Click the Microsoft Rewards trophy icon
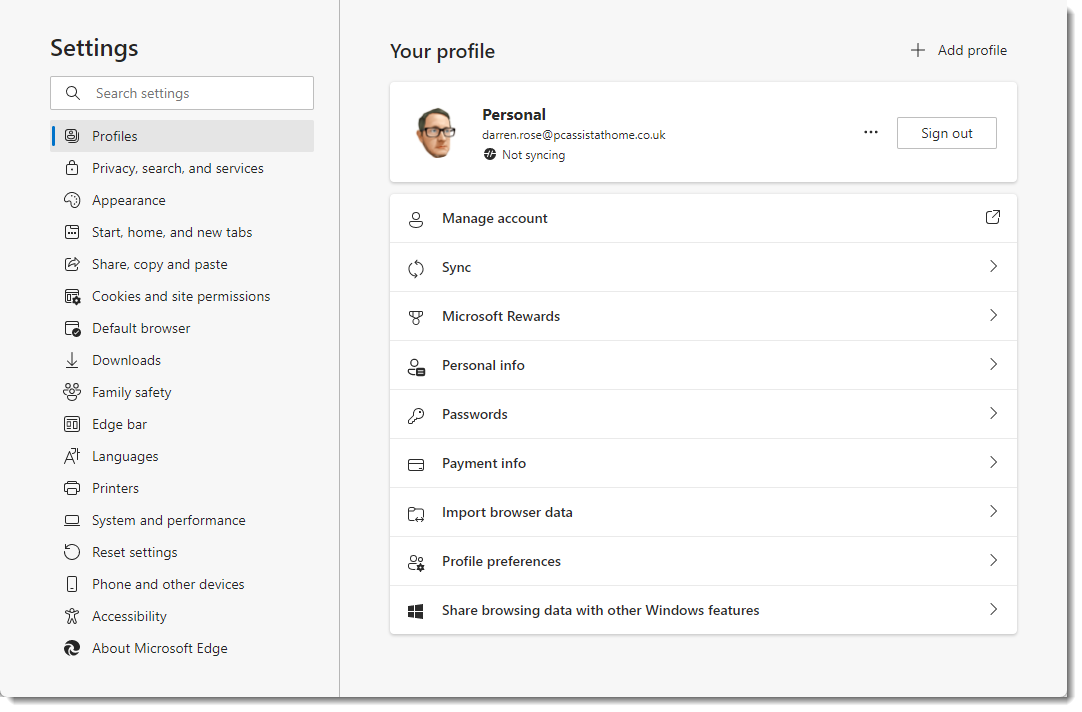This screenshot has height=712, width=1082. coord(416,317)
